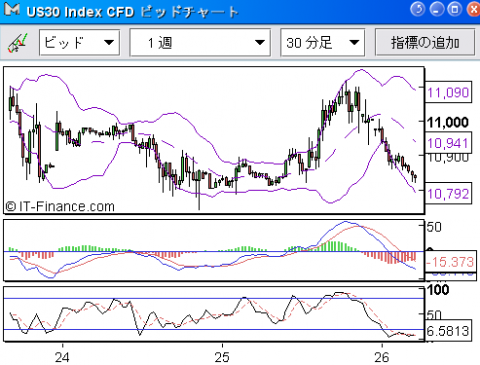Click the -15.373 MACD value label
This screenshot has width=480, height=365.
point(450,262)
